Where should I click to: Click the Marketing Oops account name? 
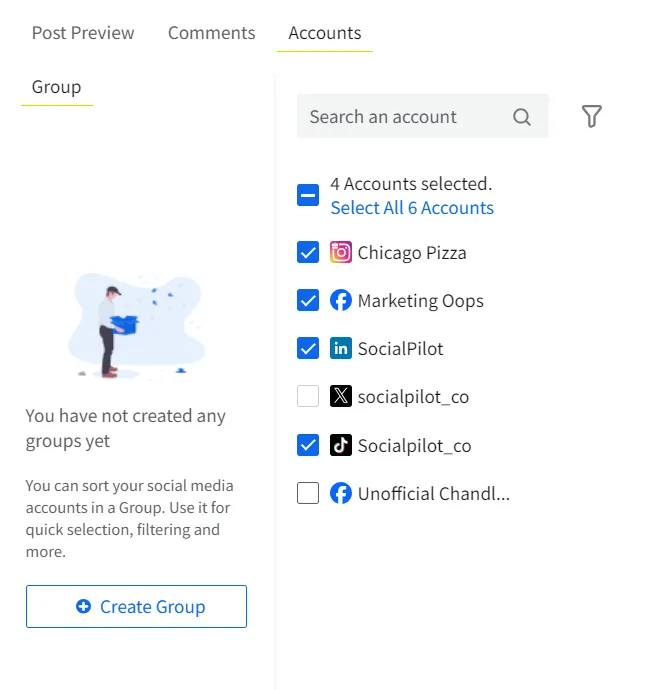[x=420, y=301]
